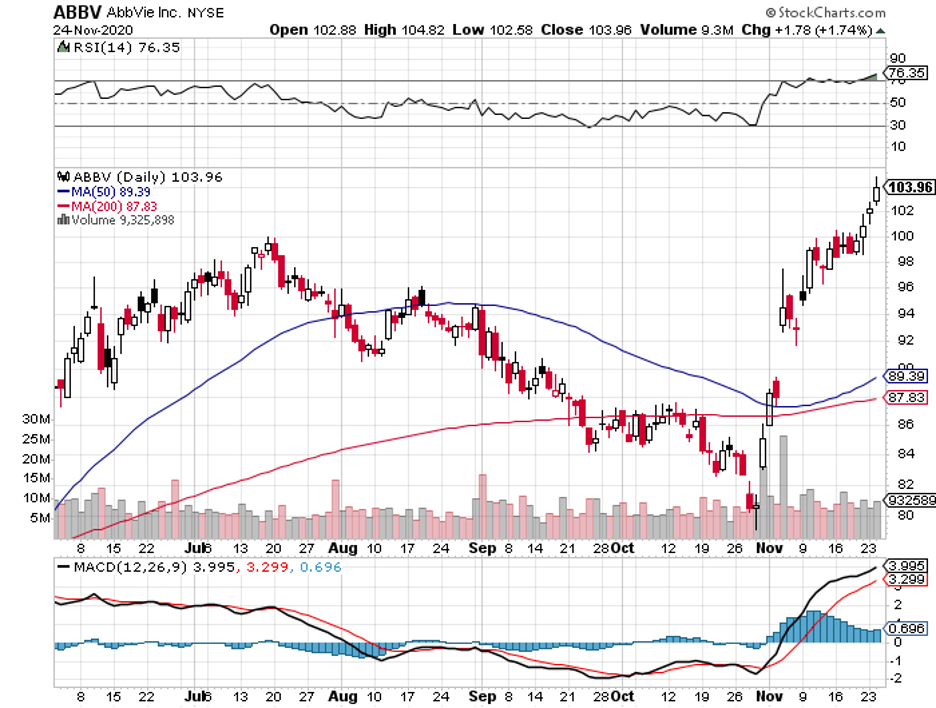Click the Aug label on price chart axis
This screenshot has height=708, width=936.
coord(342,548)
